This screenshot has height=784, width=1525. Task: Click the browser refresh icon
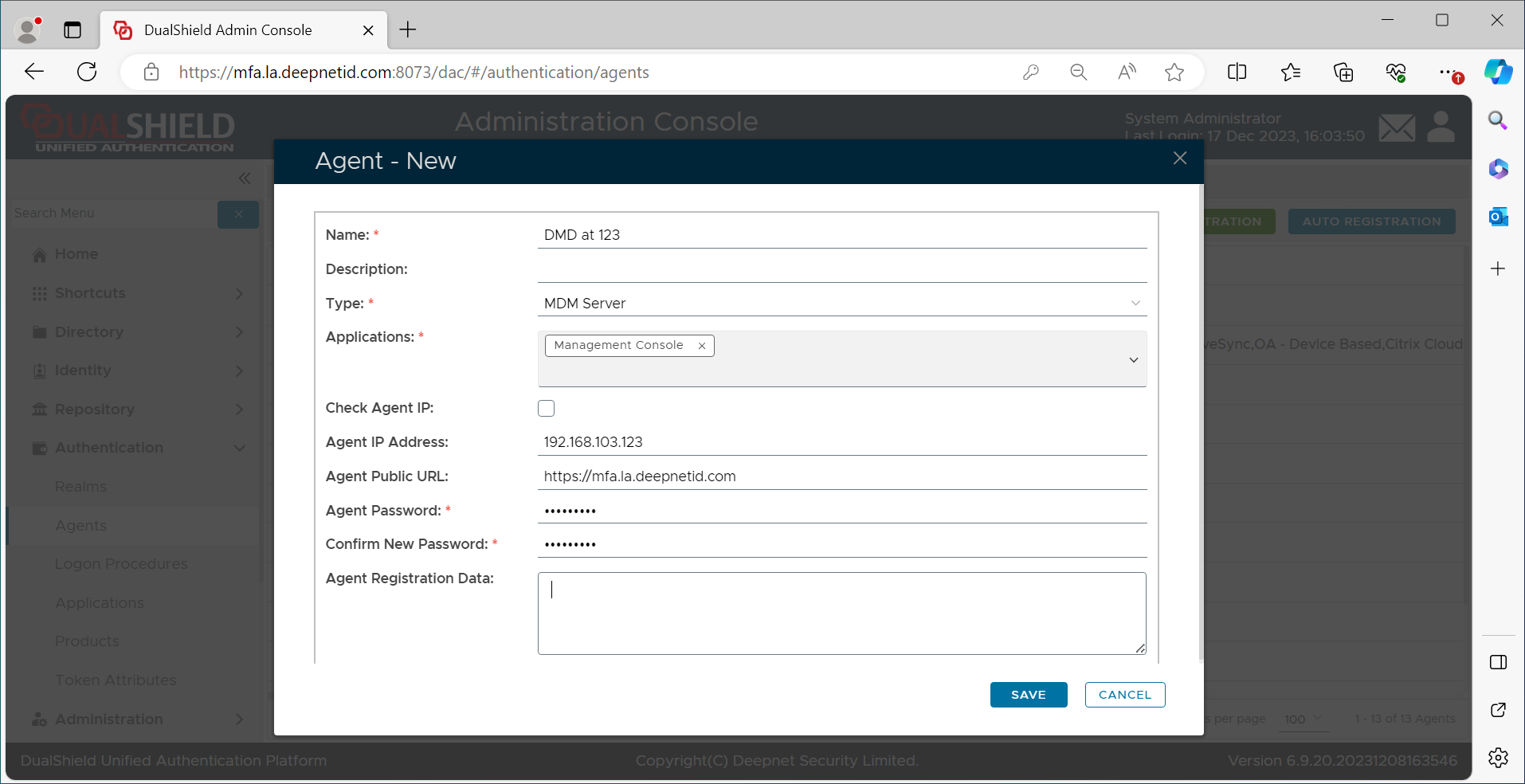pos(87,73)
